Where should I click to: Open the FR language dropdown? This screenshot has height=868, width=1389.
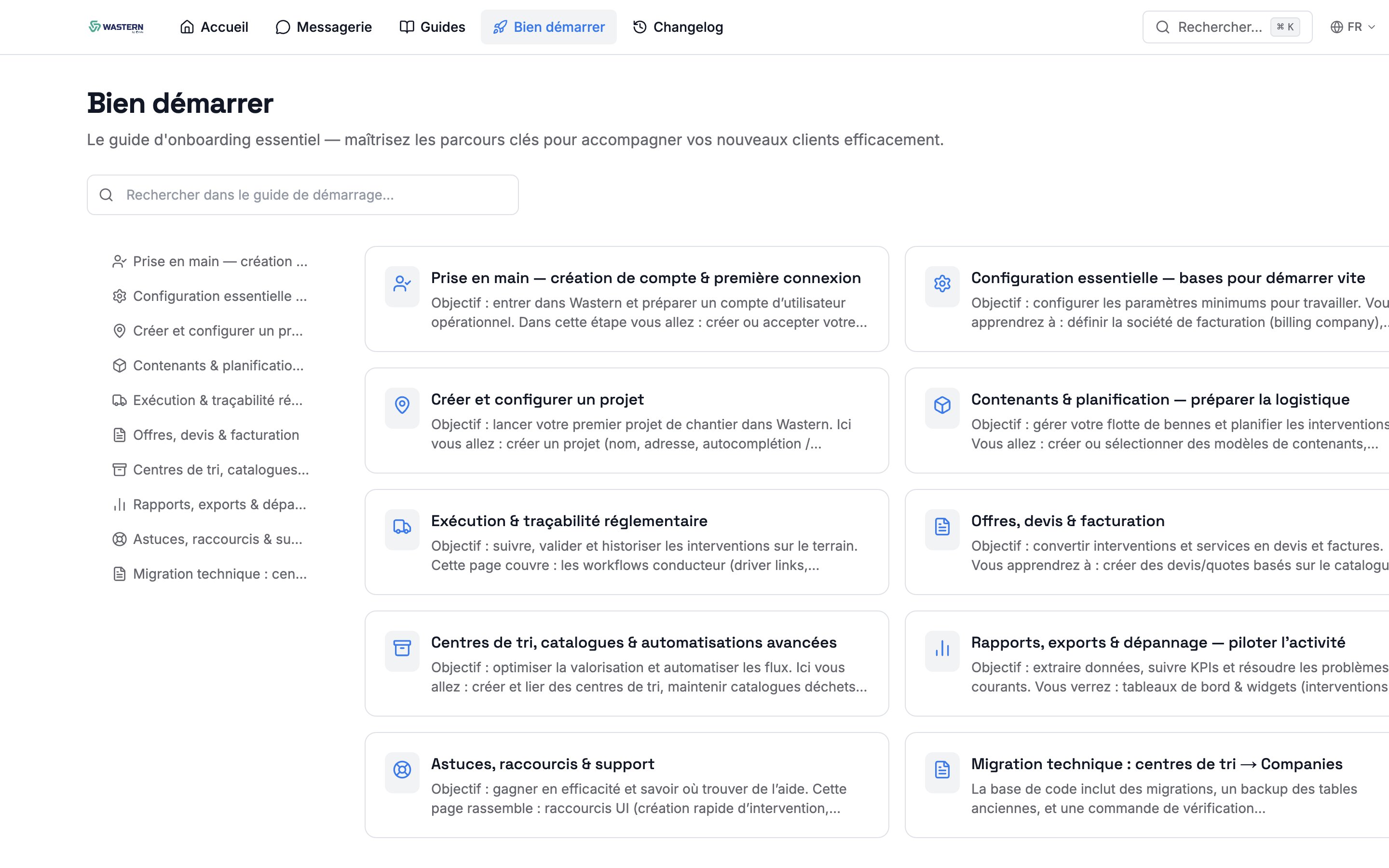[1355, 27]
